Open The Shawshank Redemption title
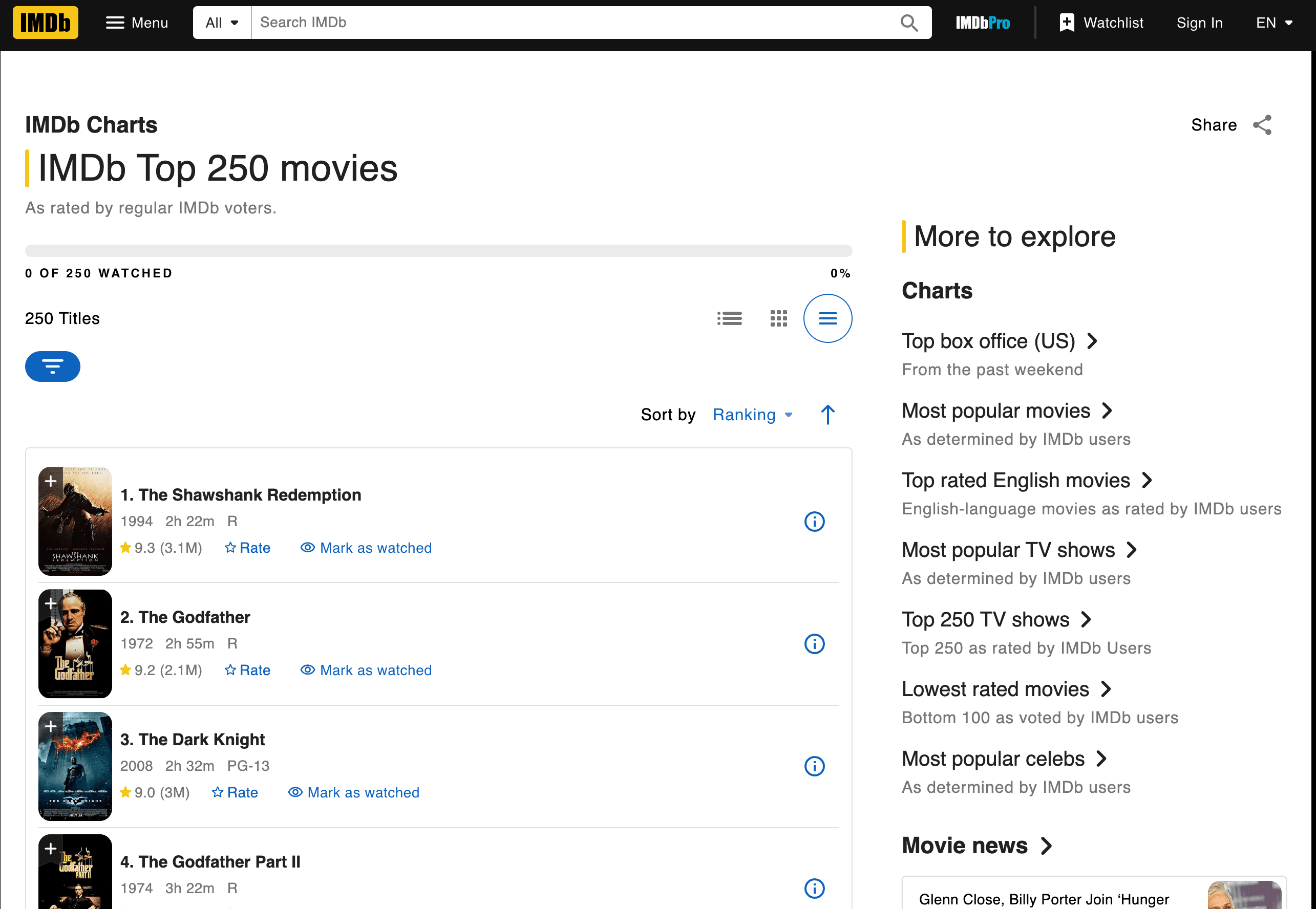This screenshot has height=909, width=1316. tap(241, 495)
